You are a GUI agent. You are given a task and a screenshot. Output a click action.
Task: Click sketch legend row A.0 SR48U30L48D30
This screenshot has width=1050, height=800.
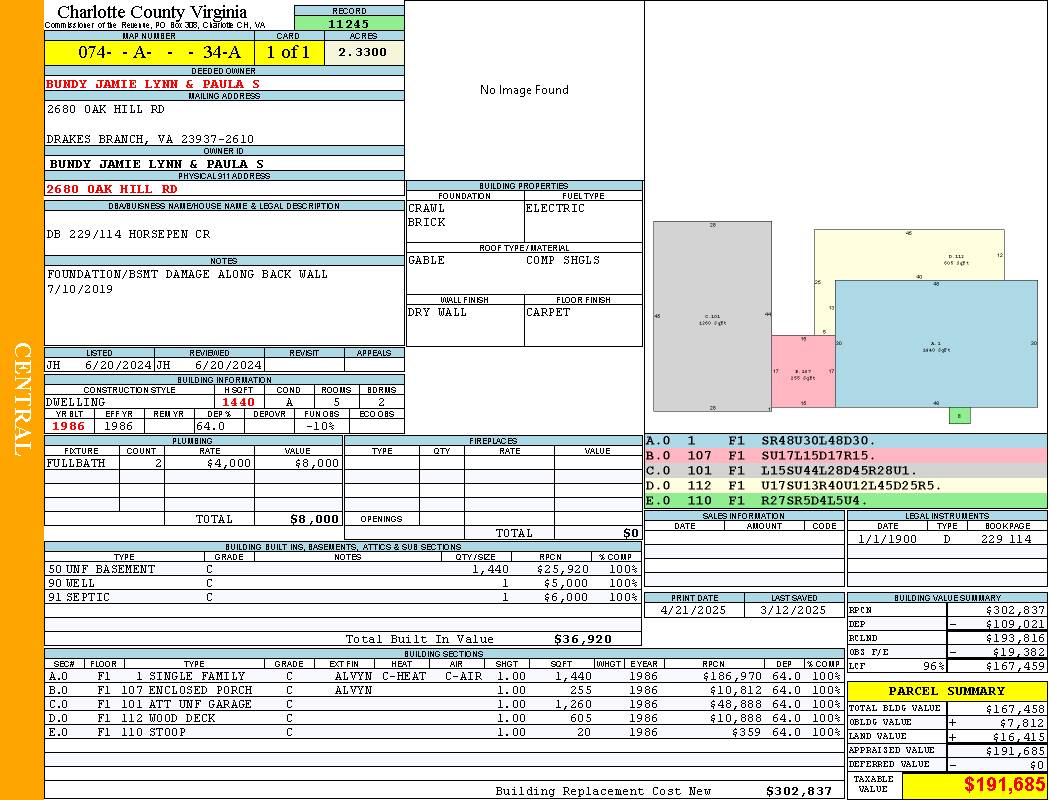click(846, 441)
